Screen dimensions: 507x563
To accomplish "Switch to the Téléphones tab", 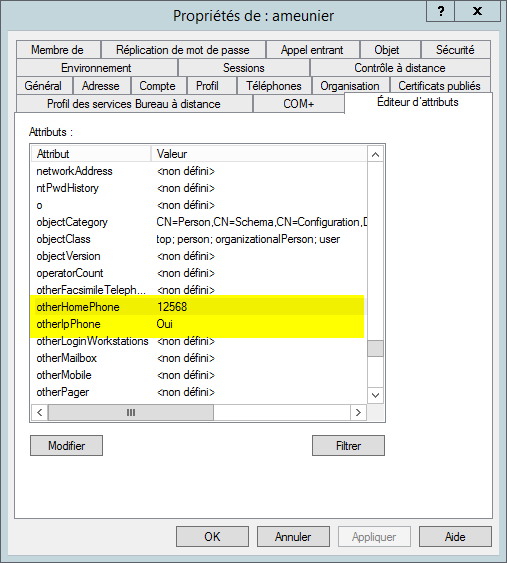I will click(x=274, y=86).
